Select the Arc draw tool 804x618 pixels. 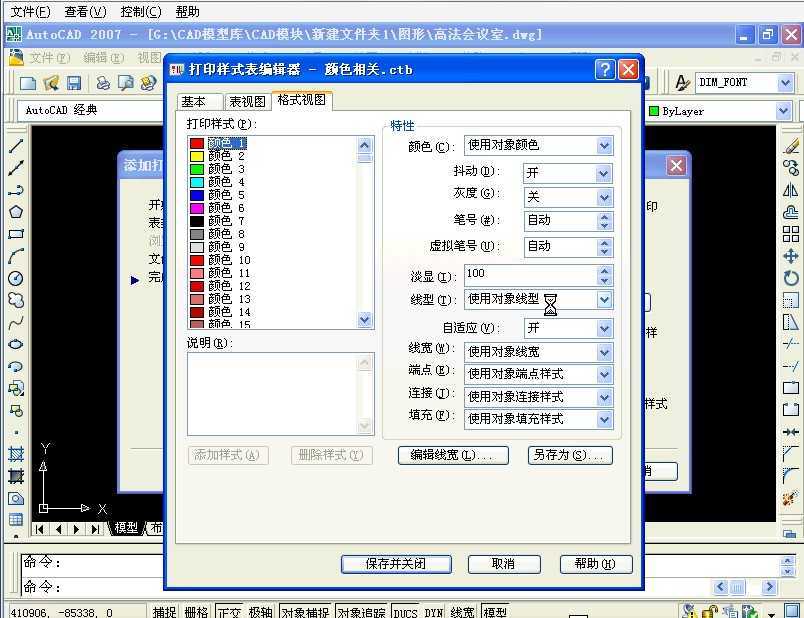[x=16, y=256]
